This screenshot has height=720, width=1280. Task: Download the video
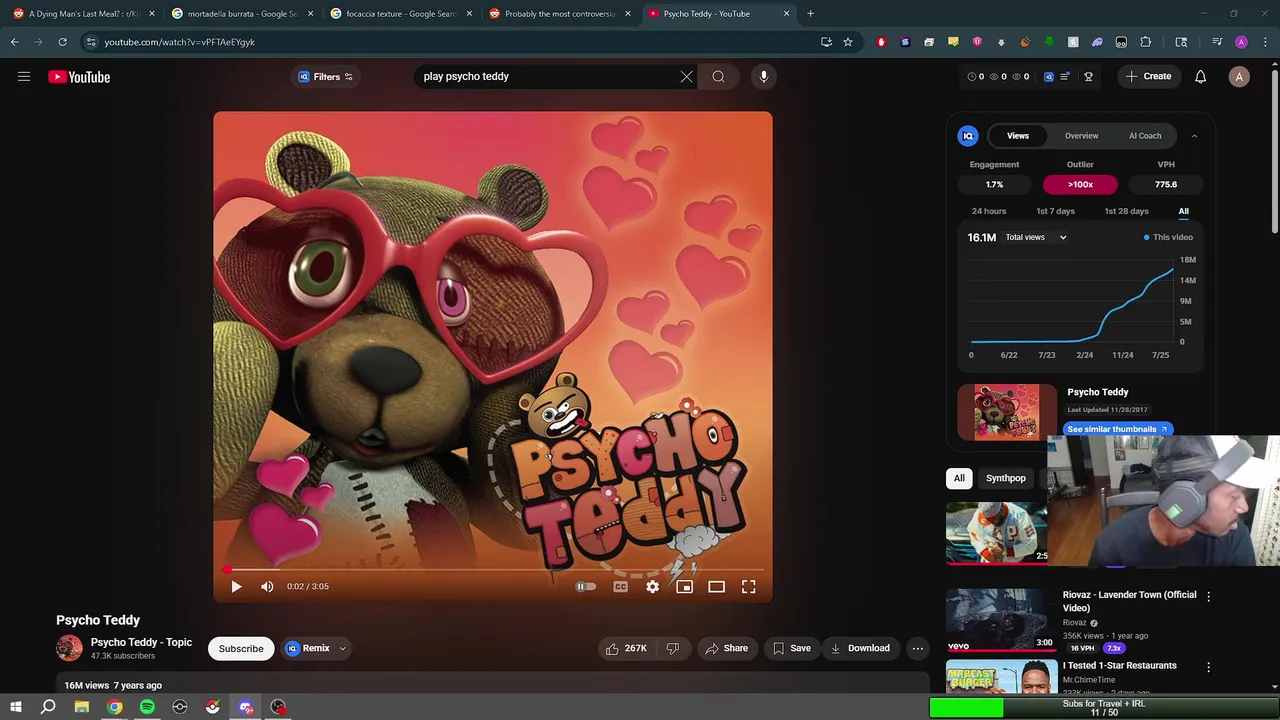(859, 648)
